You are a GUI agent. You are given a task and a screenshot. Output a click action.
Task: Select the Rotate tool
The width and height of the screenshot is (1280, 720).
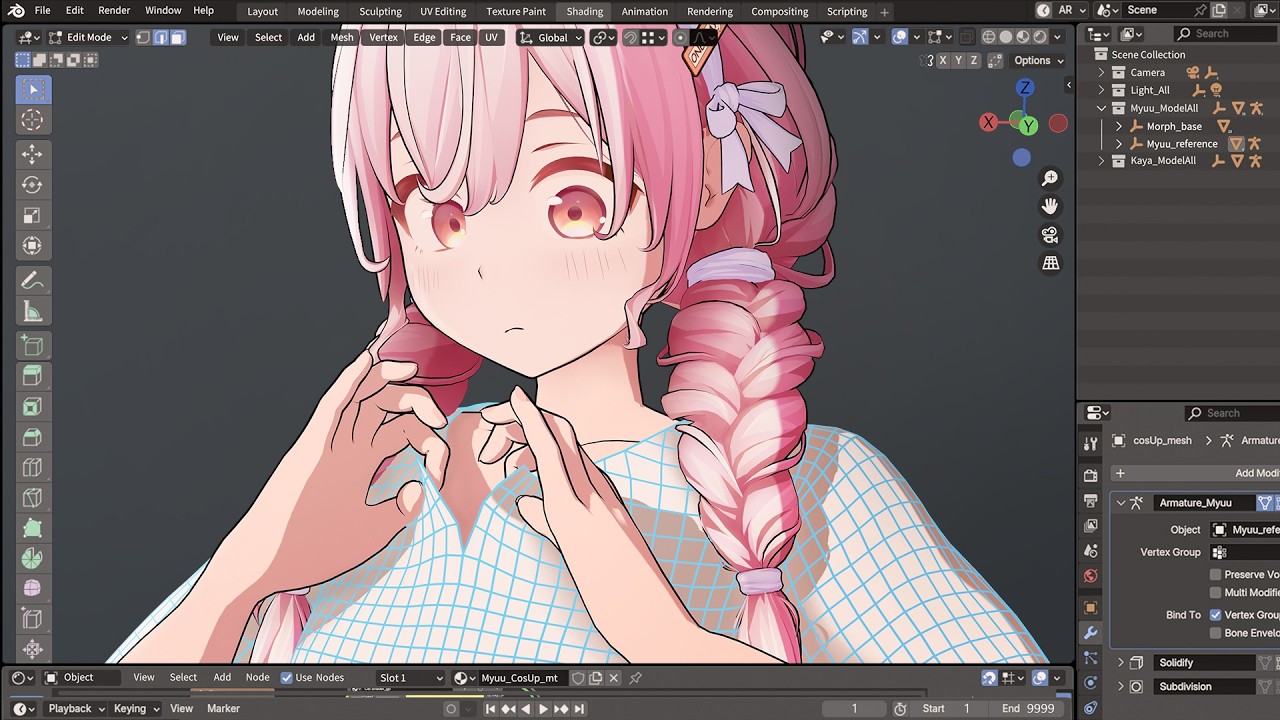32,185
